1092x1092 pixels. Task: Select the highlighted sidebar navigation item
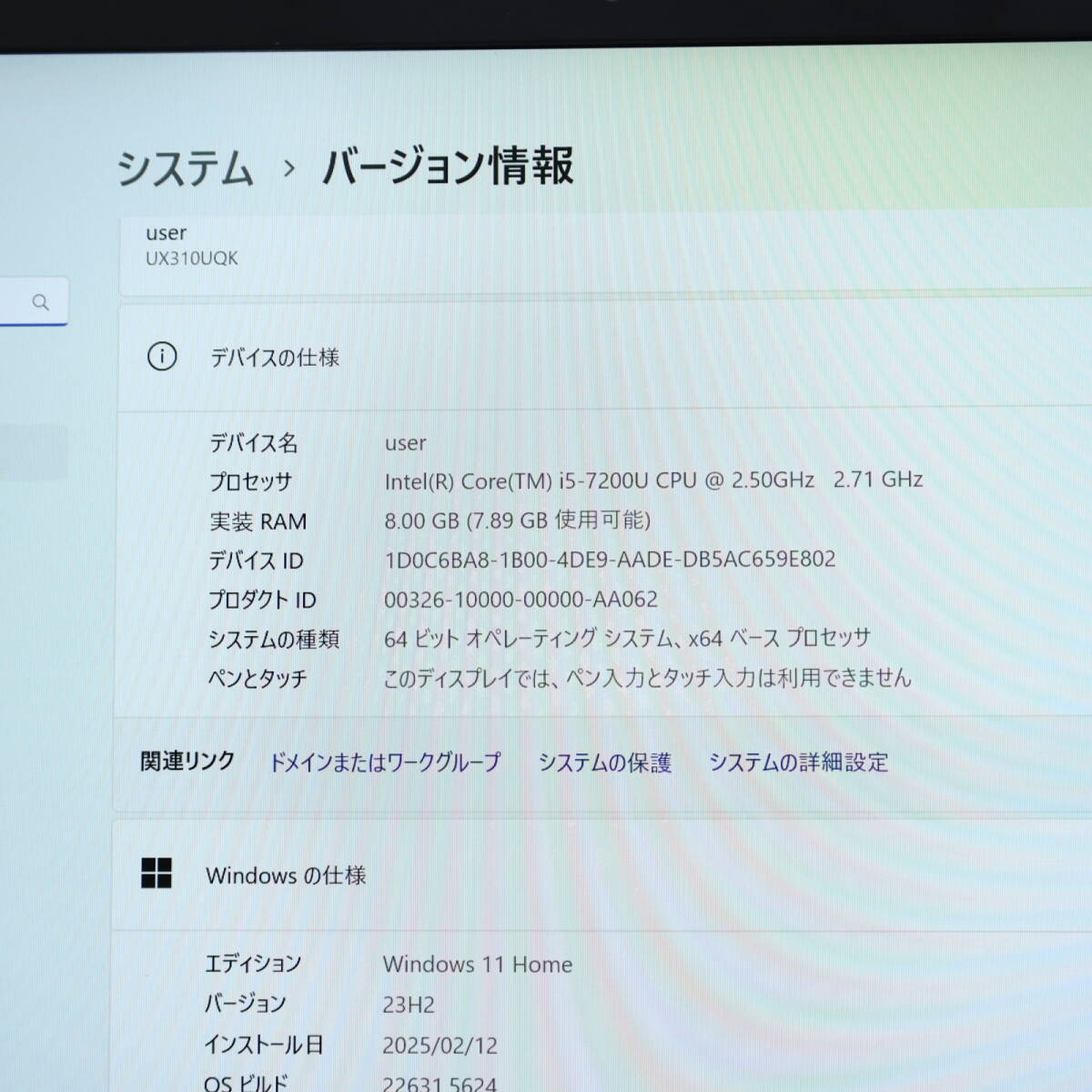point(34,451)
